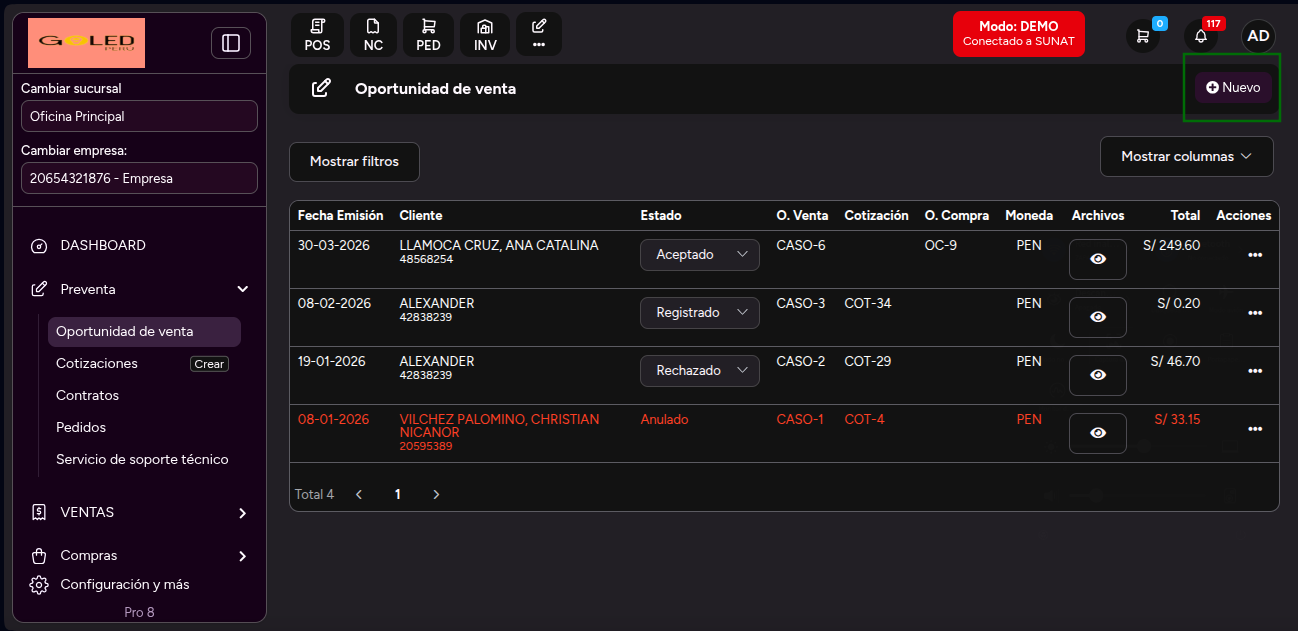Open the Mostrar columnas dropdown
Image resolution: width=1298 pixels, height=631 pixels.
pyautogui.click(x=1187, y=156)
